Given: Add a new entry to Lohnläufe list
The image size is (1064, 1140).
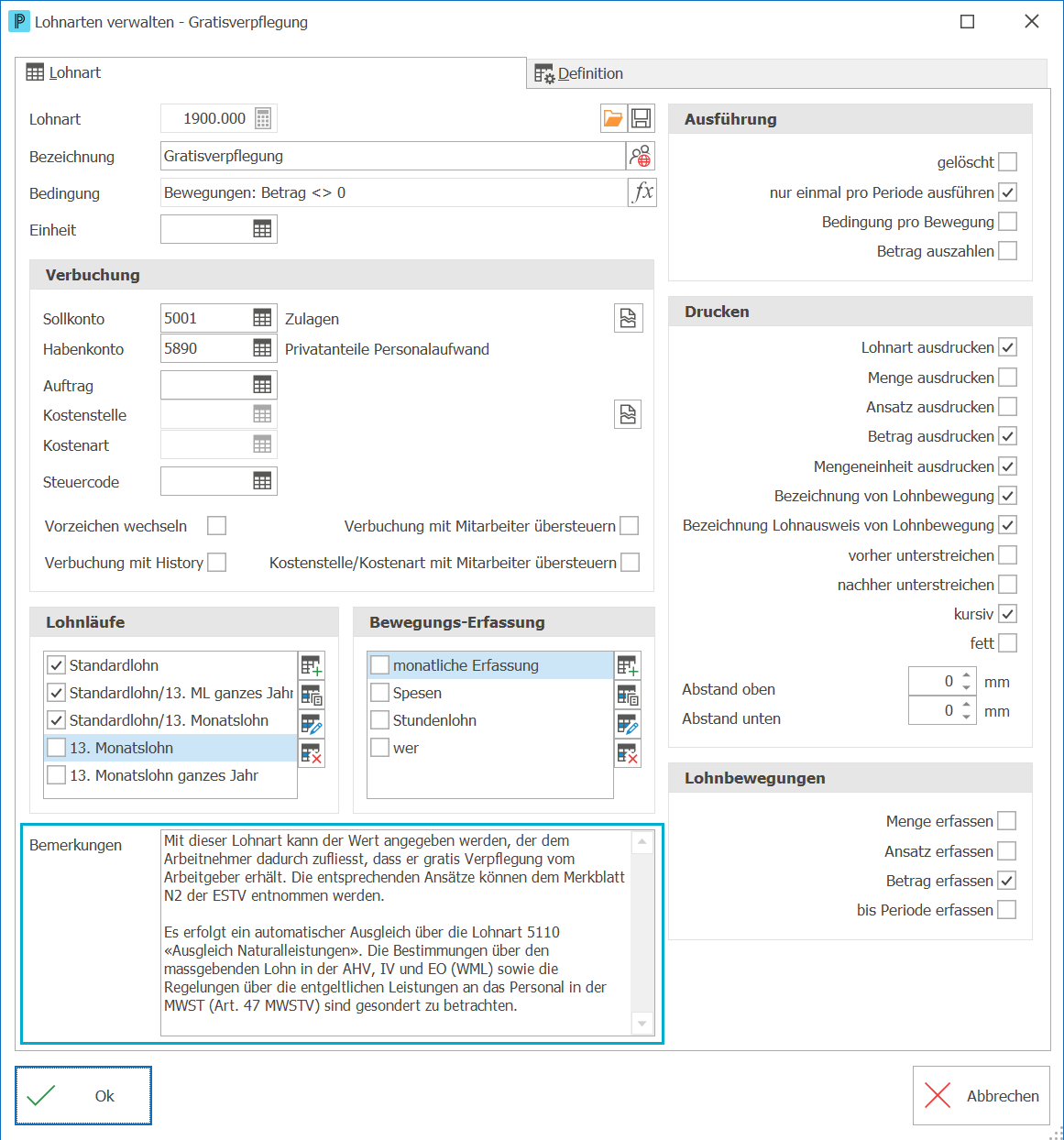Looking at the screenshot, I should point(312,665).
